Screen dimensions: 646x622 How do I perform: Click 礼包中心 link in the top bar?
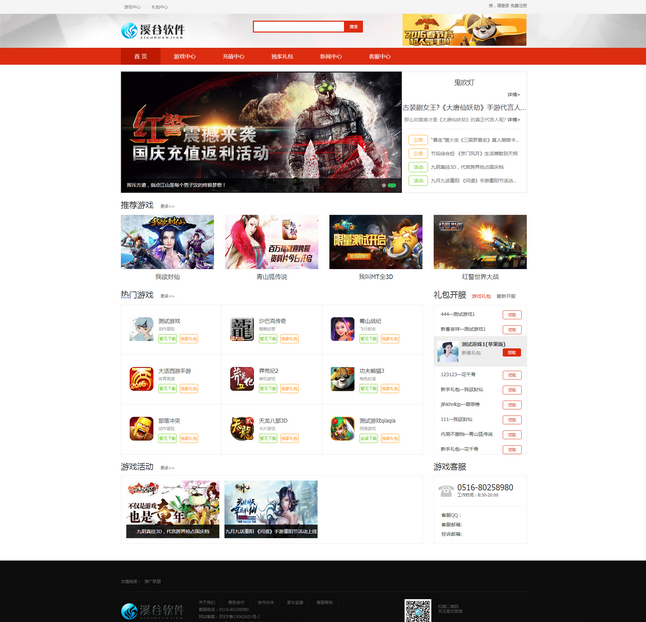(x=159, y=7)
